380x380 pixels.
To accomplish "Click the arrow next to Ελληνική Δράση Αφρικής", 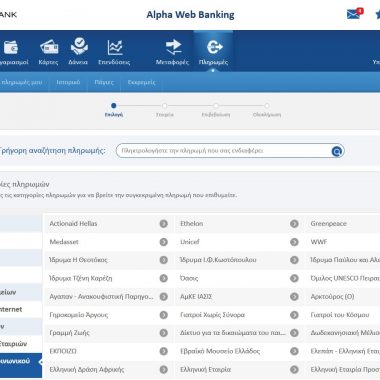I will click(163, 369).
